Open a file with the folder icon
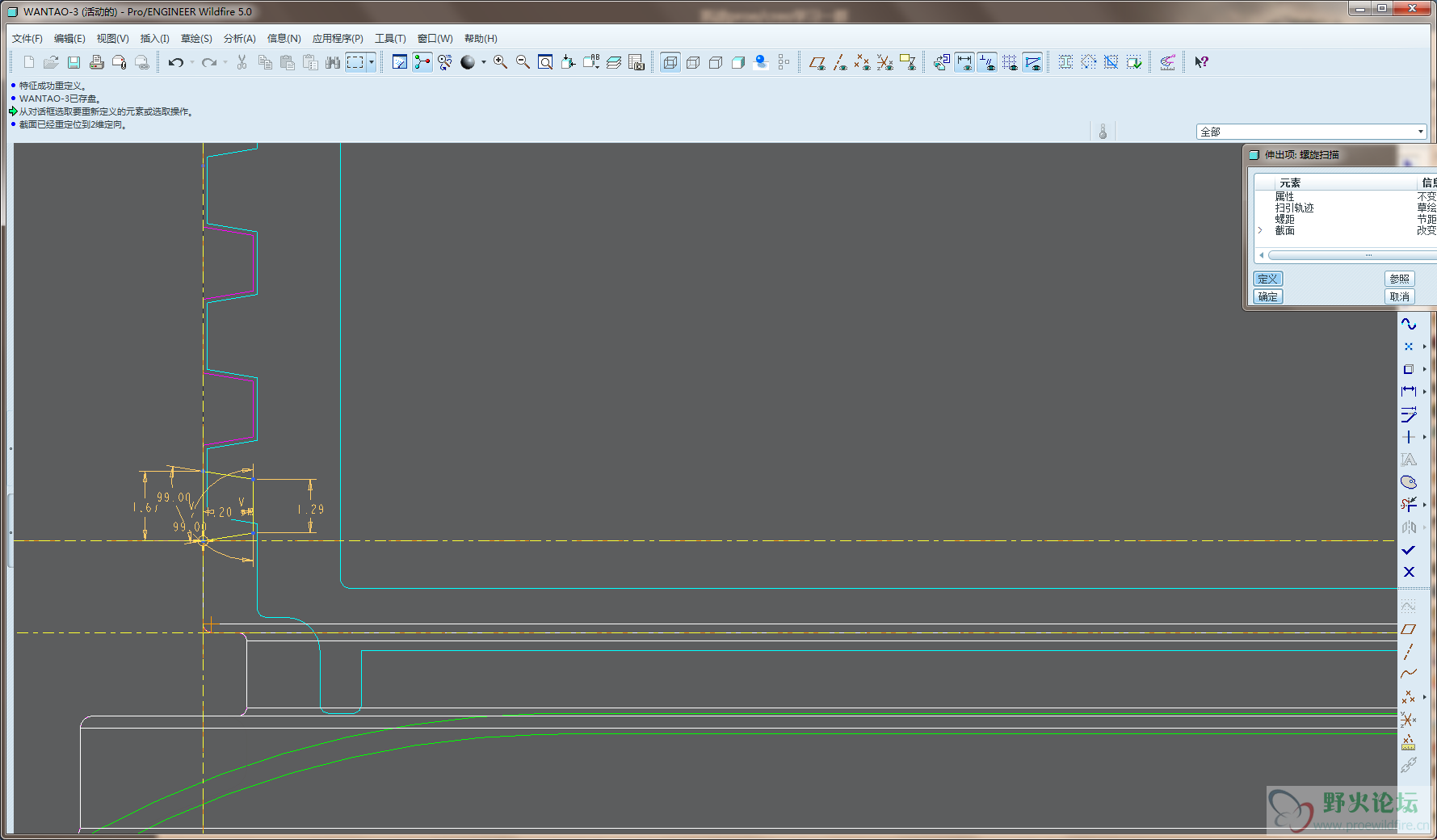The width and height of the screenshot is (1437, 840). [x=51, y=62]
